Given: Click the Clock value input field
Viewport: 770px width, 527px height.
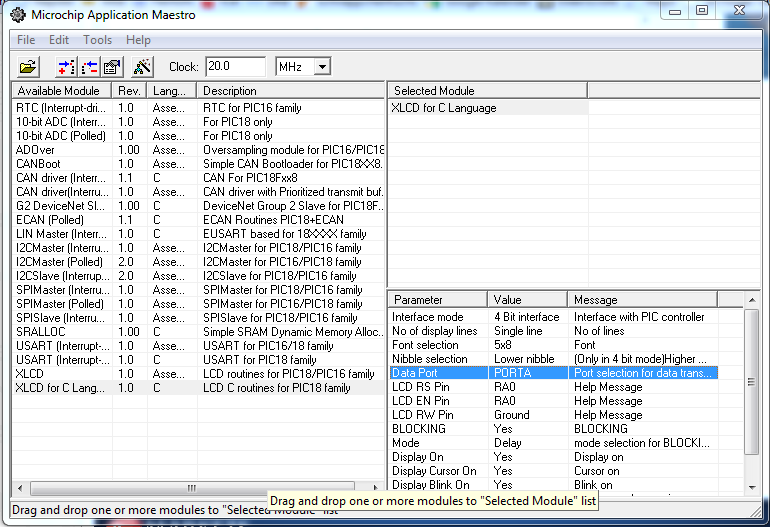Looking at the screenshot, I should (235, 66).
